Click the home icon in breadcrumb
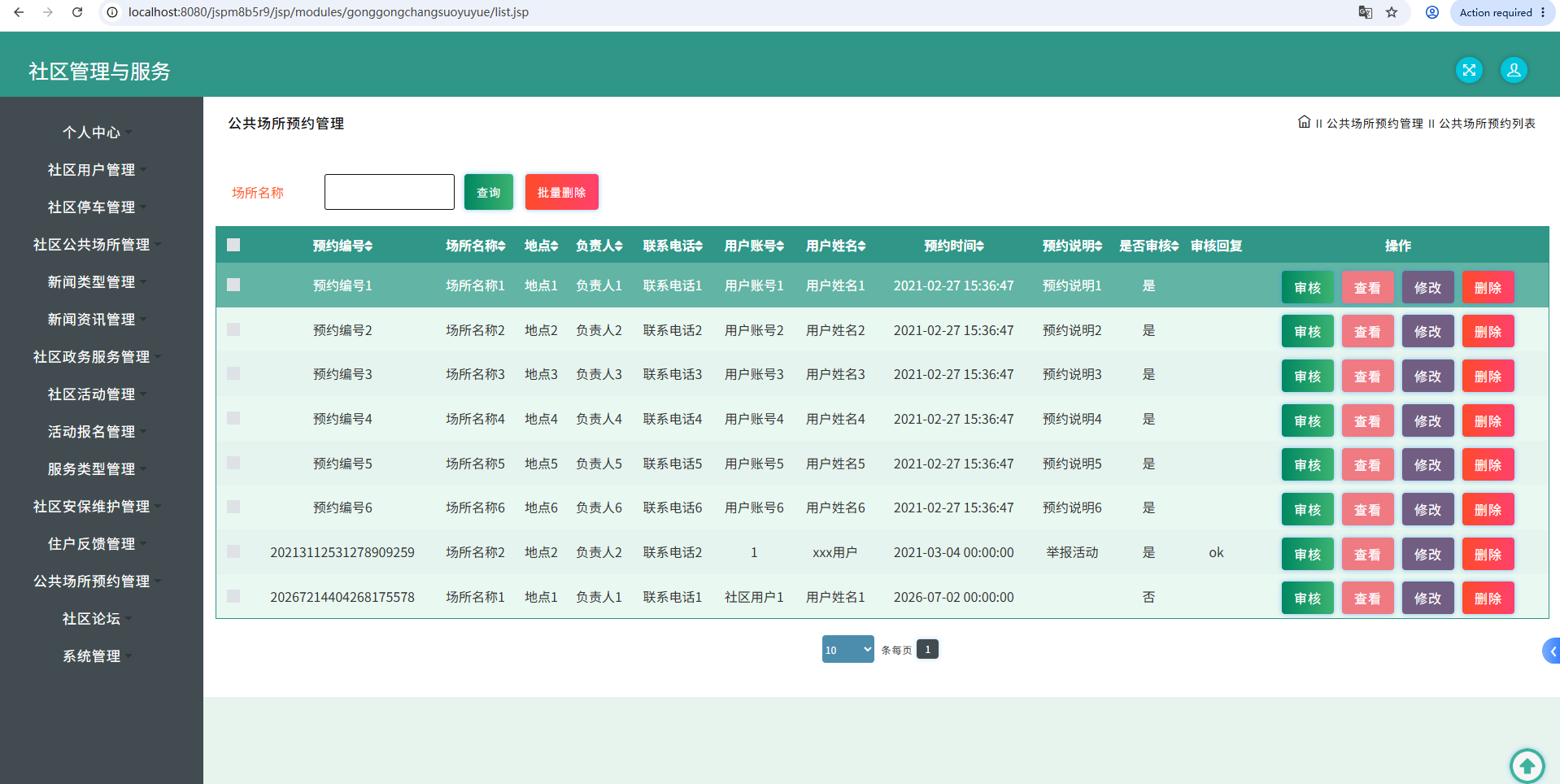 click(x=1304, y=122)
